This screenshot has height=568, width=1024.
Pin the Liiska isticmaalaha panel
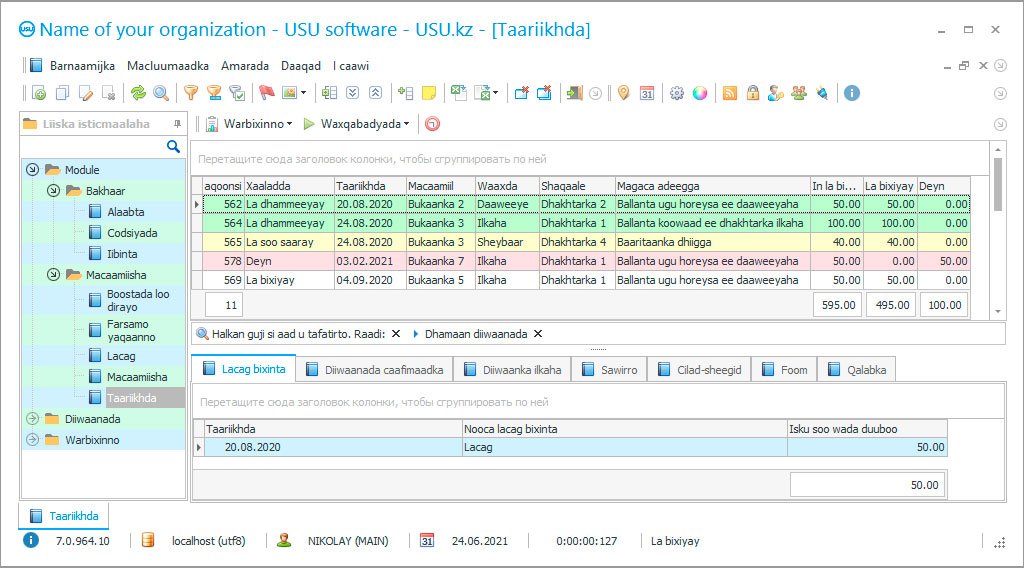click(177, 124)
